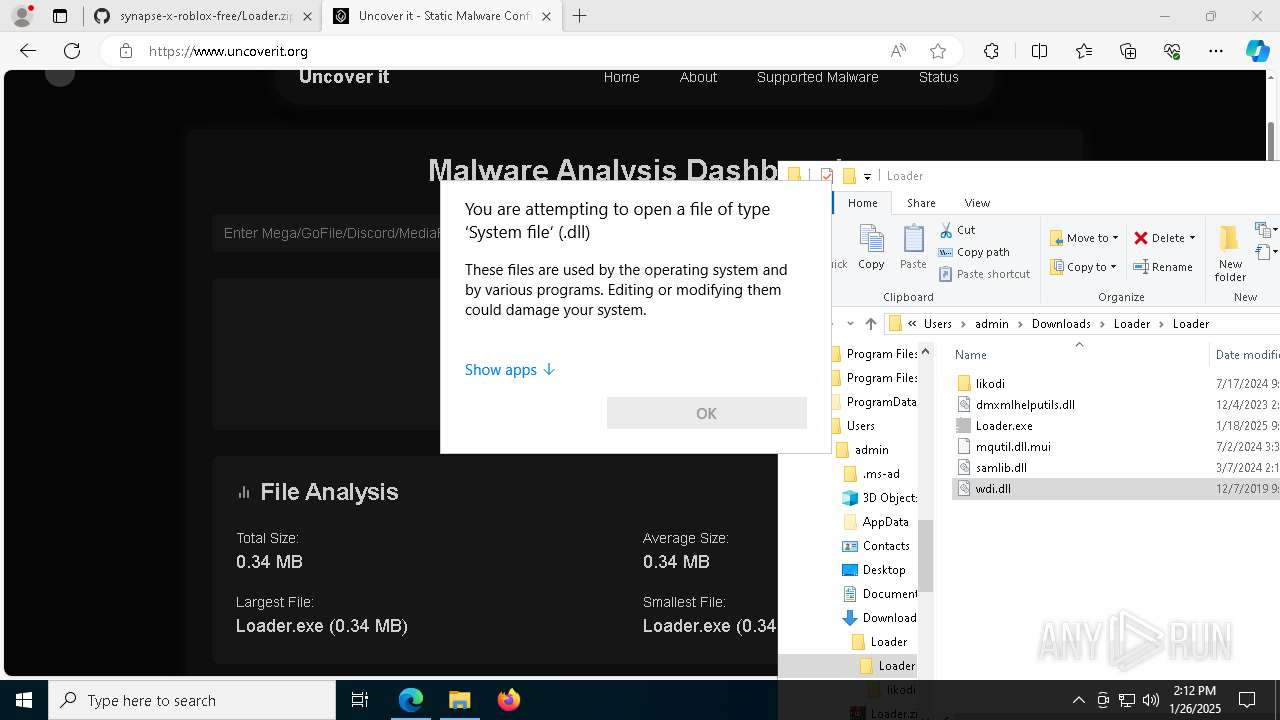Image resolution: width=1280 pixels, height=720 pixels.
Task: Click Show apps in the dialog
Action: (x=509, y=370)
